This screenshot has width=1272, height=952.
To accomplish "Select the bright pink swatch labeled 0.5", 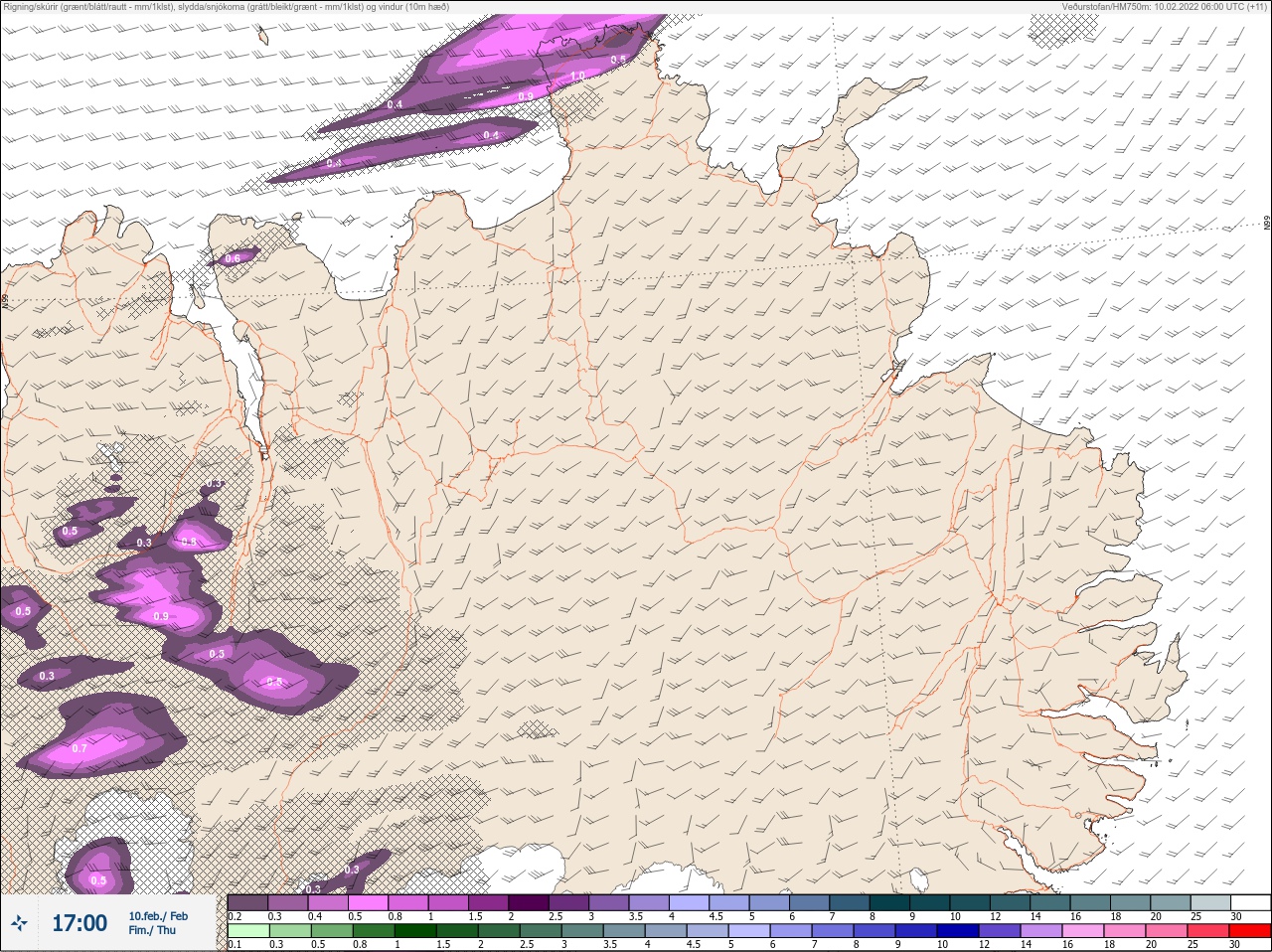I will 368,902.
